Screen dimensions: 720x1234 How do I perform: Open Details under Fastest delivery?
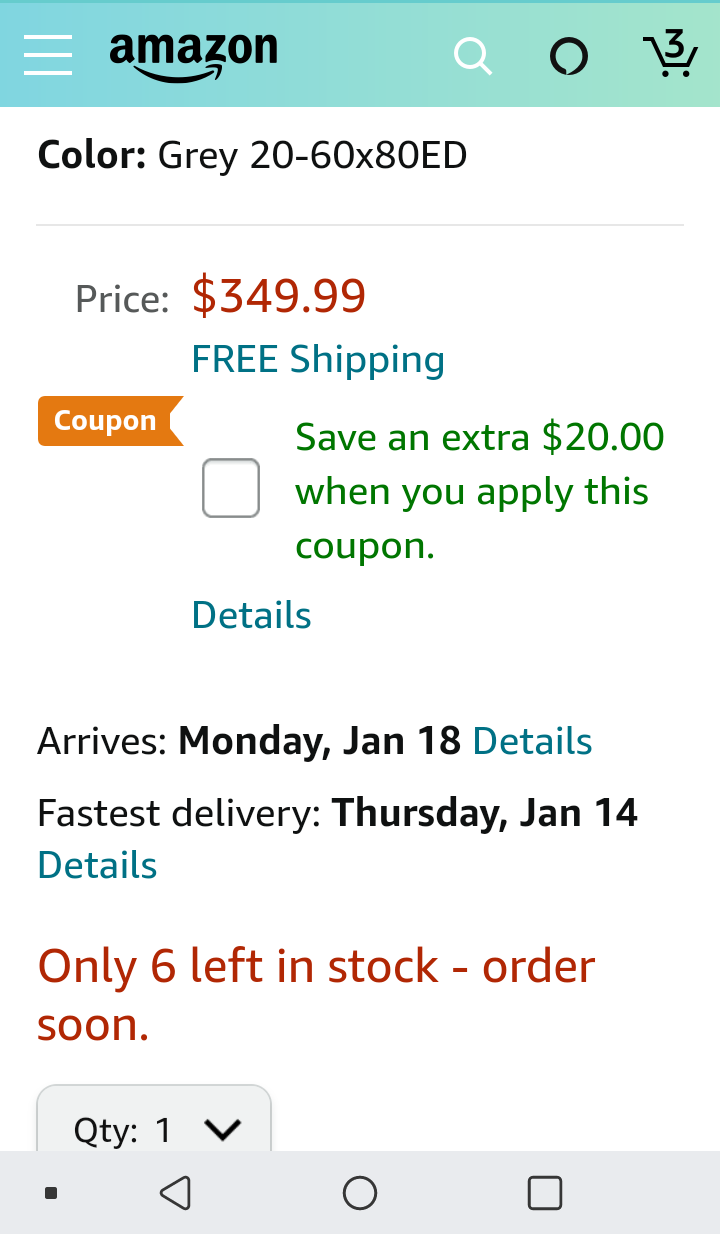point(97,865)
